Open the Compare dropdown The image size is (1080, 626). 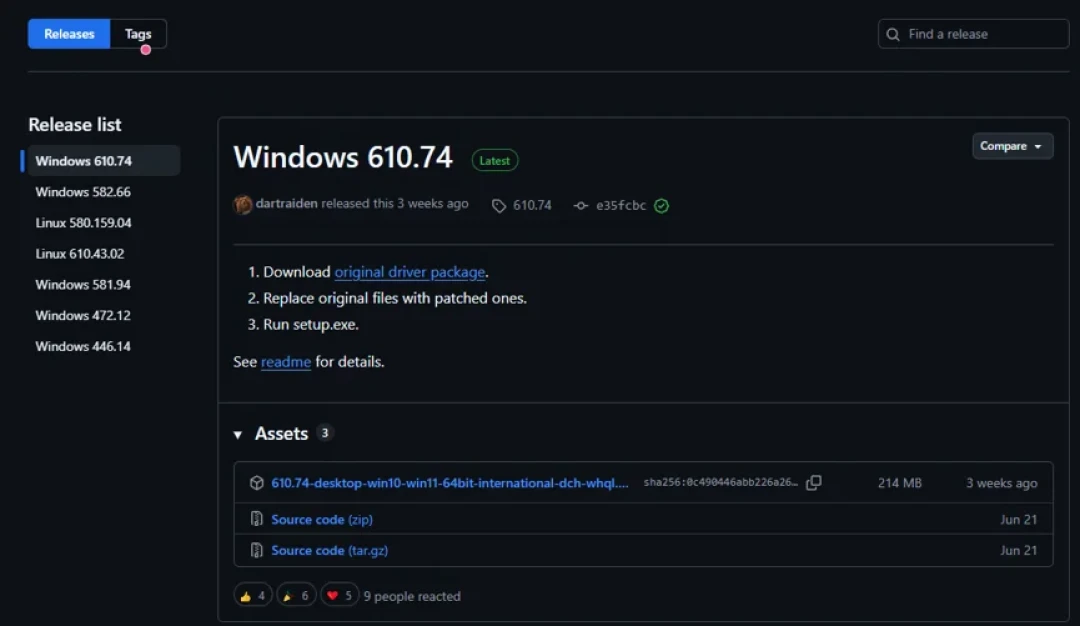[x=1012, y=146]
